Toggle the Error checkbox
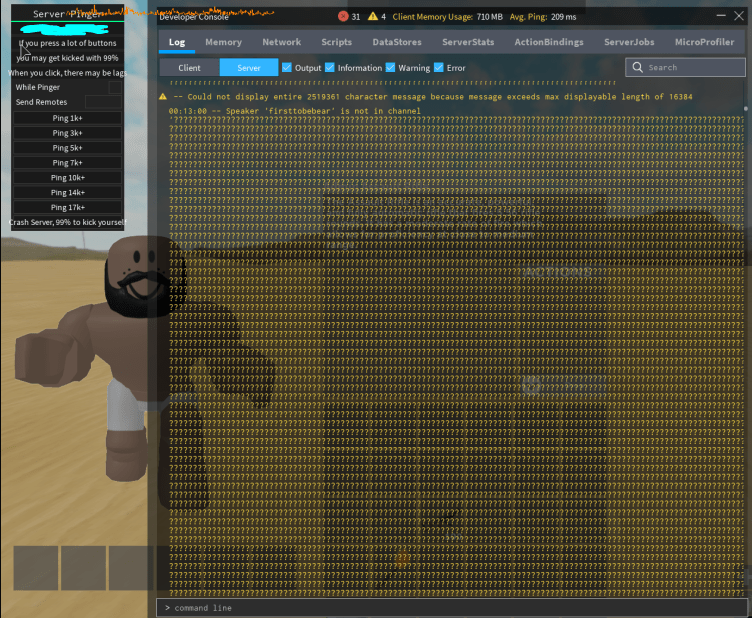The width and height of the screenshot is (752, 618). pos(438,67)
